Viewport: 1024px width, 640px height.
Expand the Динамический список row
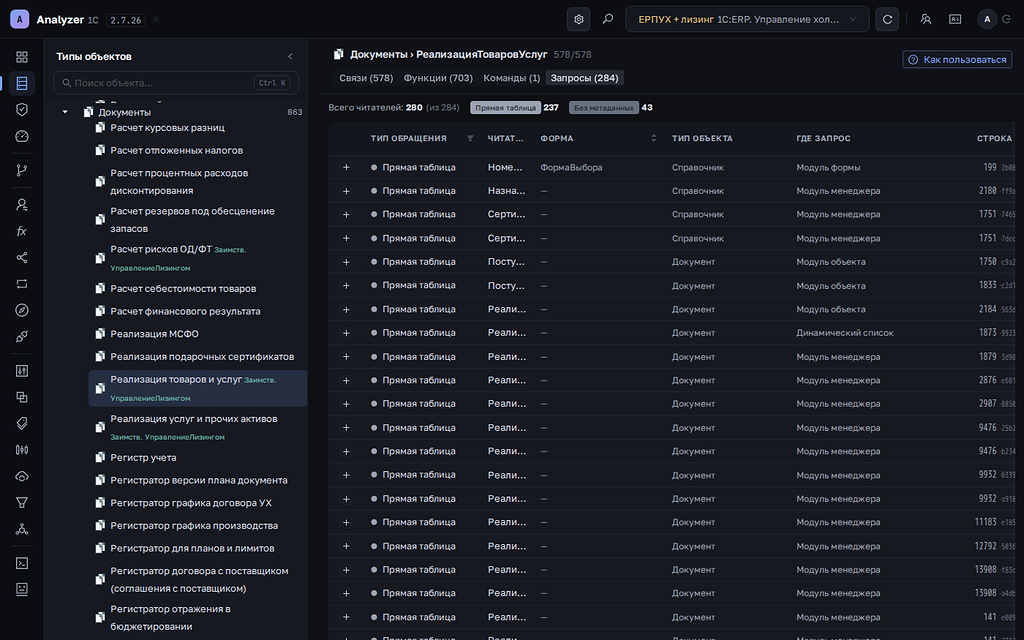tap(346, 334)
